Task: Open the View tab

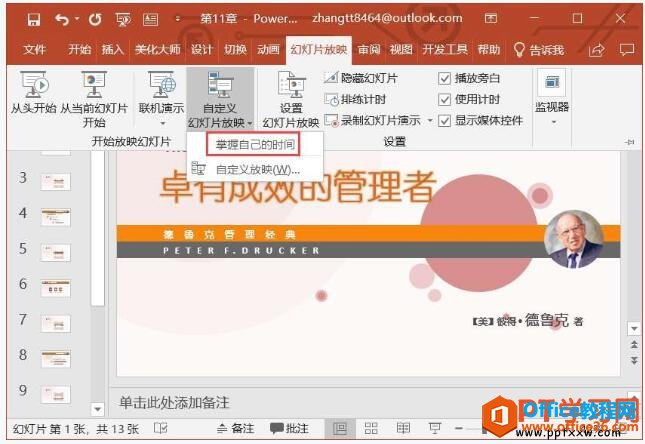Action: click(x=401, y=50)
